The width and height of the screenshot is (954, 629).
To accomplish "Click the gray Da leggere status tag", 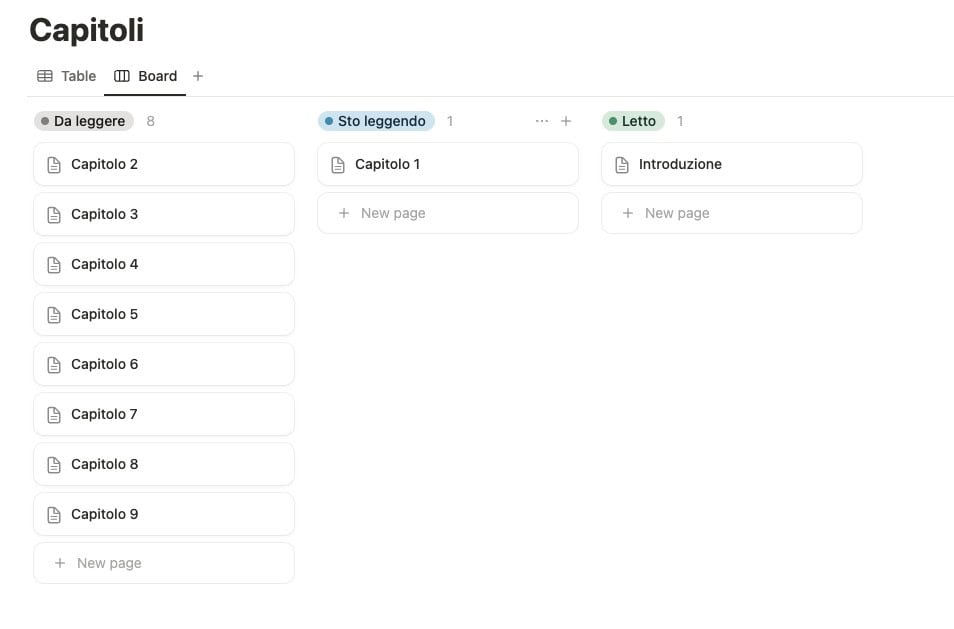I will [84, 121].
